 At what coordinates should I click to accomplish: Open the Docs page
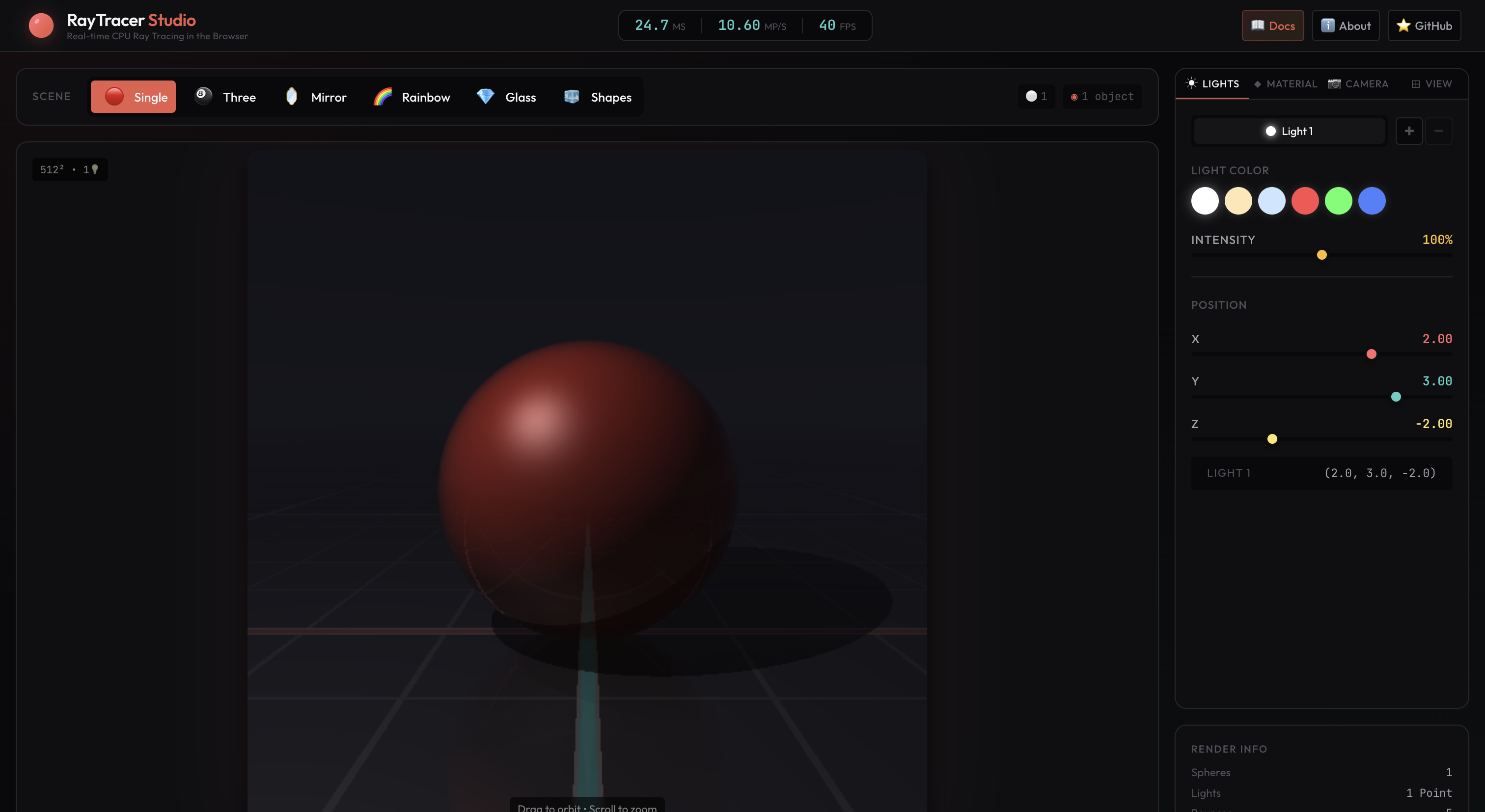(x=1272, y=26)
